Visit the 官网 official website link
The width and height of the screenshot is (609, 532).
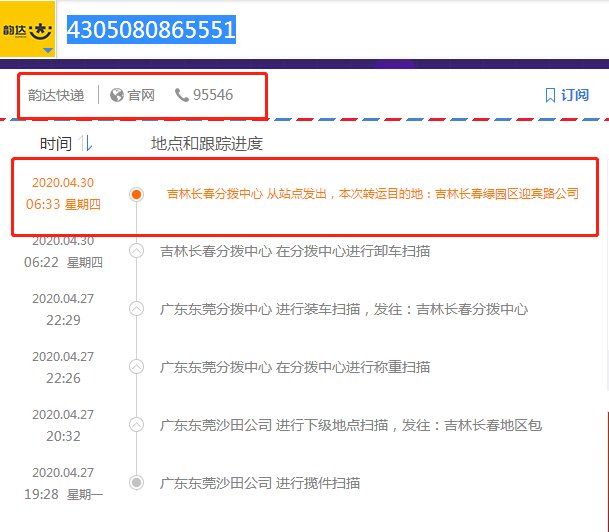(x=141, y=95)
